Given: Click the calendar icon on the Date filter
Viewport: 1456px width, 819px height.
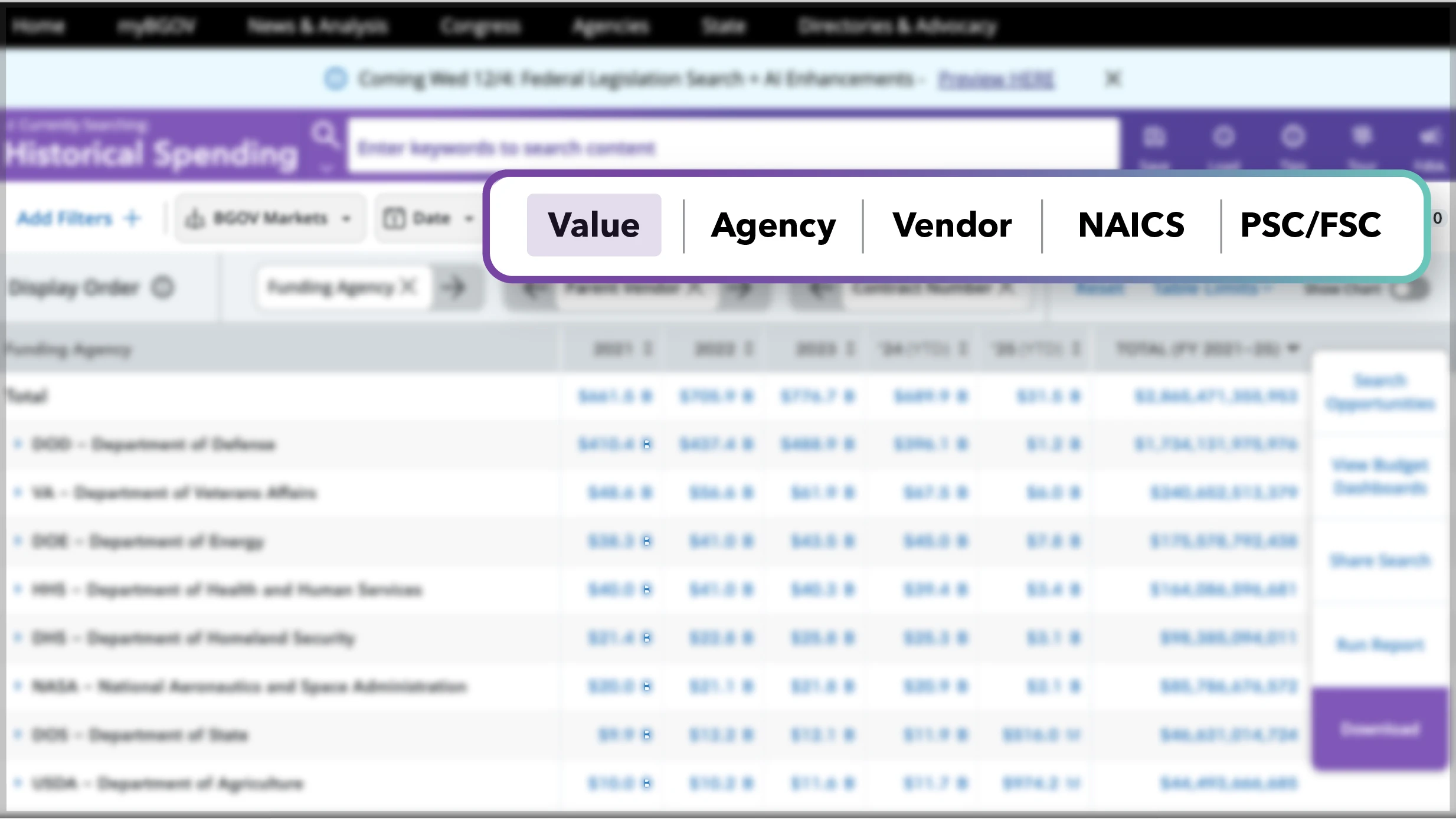Looking at the screenshot, I should pyautogui.click(x=394, y=218).
